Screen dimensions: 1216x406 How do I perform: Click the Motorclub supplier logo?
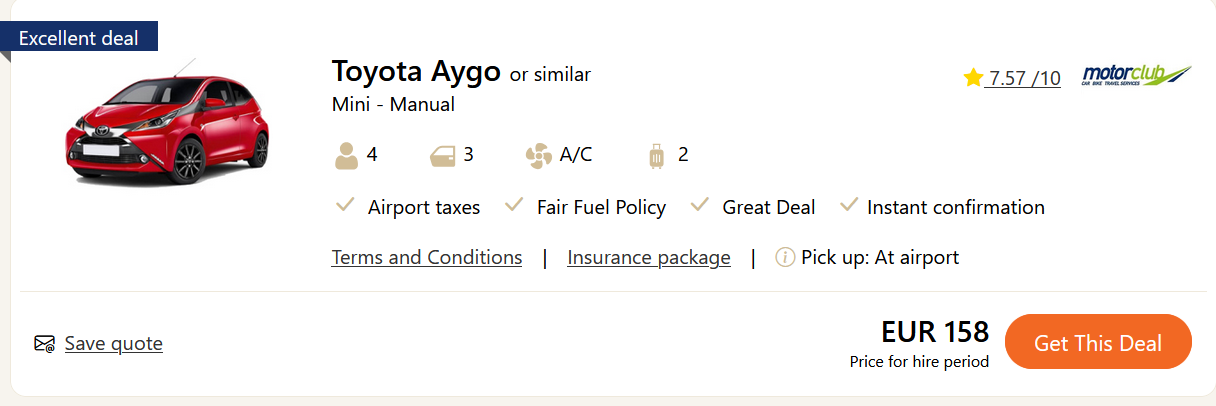(x=1136, y=76)
